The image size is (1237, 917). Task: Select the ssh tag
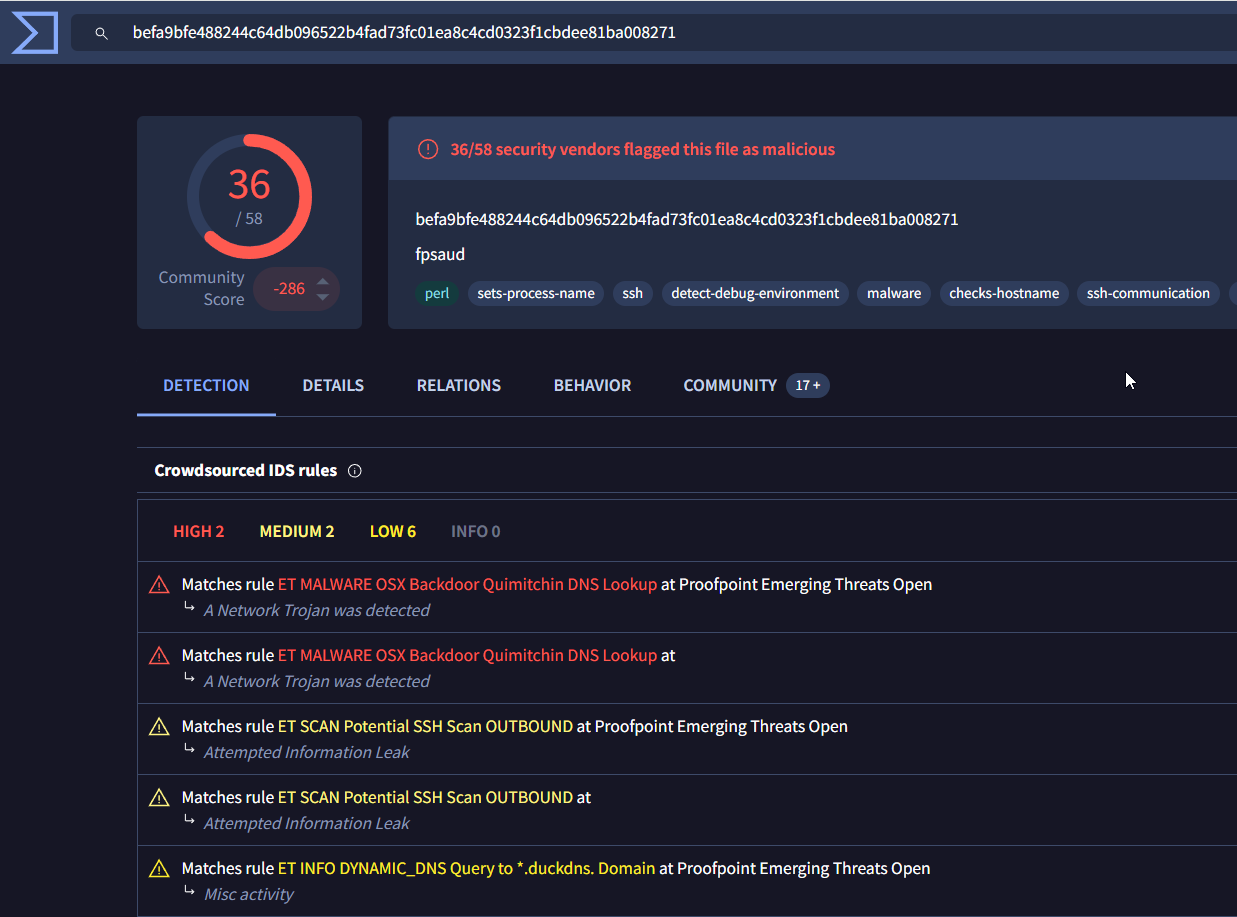(633, 293)
